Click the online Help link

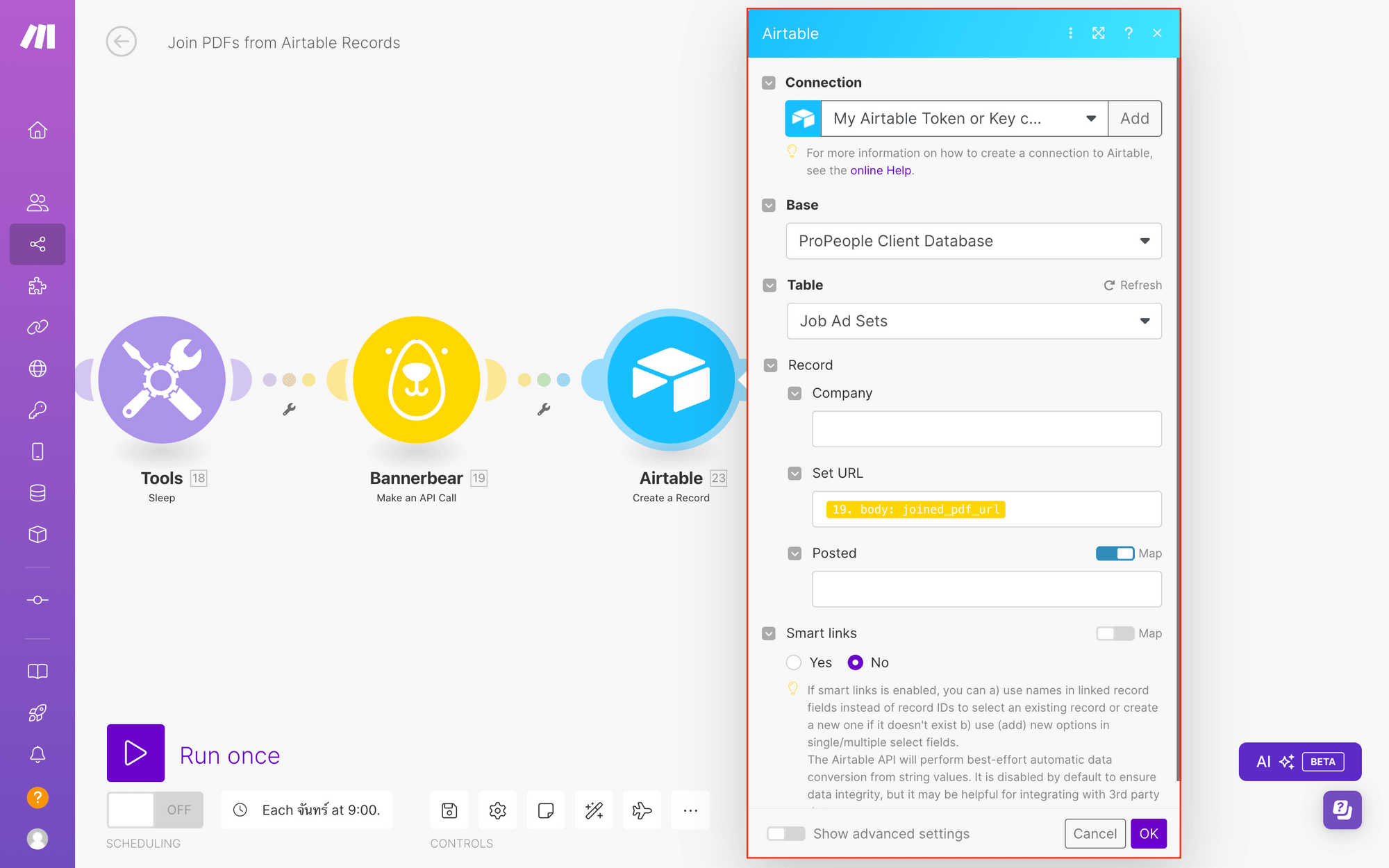pyautogui.click(x=881, y=170)
